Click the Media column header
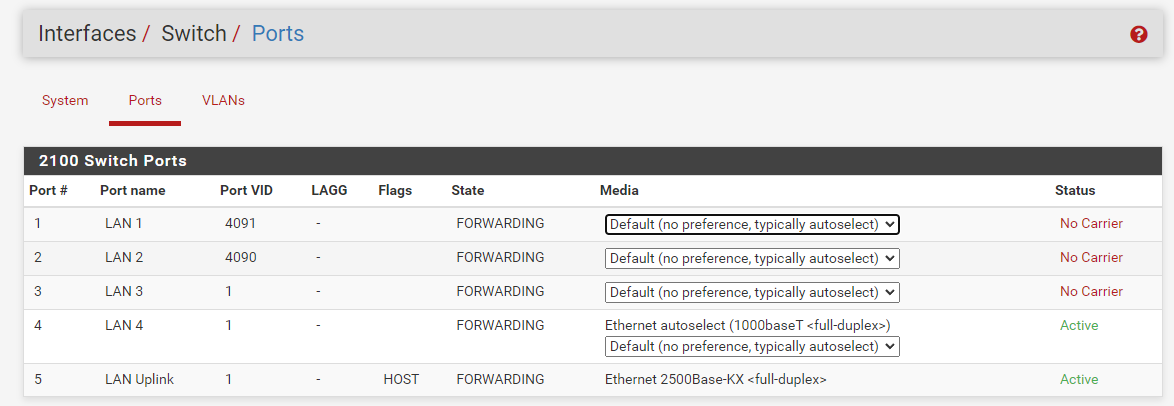Image resolution: width=1174 pixels, height=406 pixels. (x=619, y=190)
